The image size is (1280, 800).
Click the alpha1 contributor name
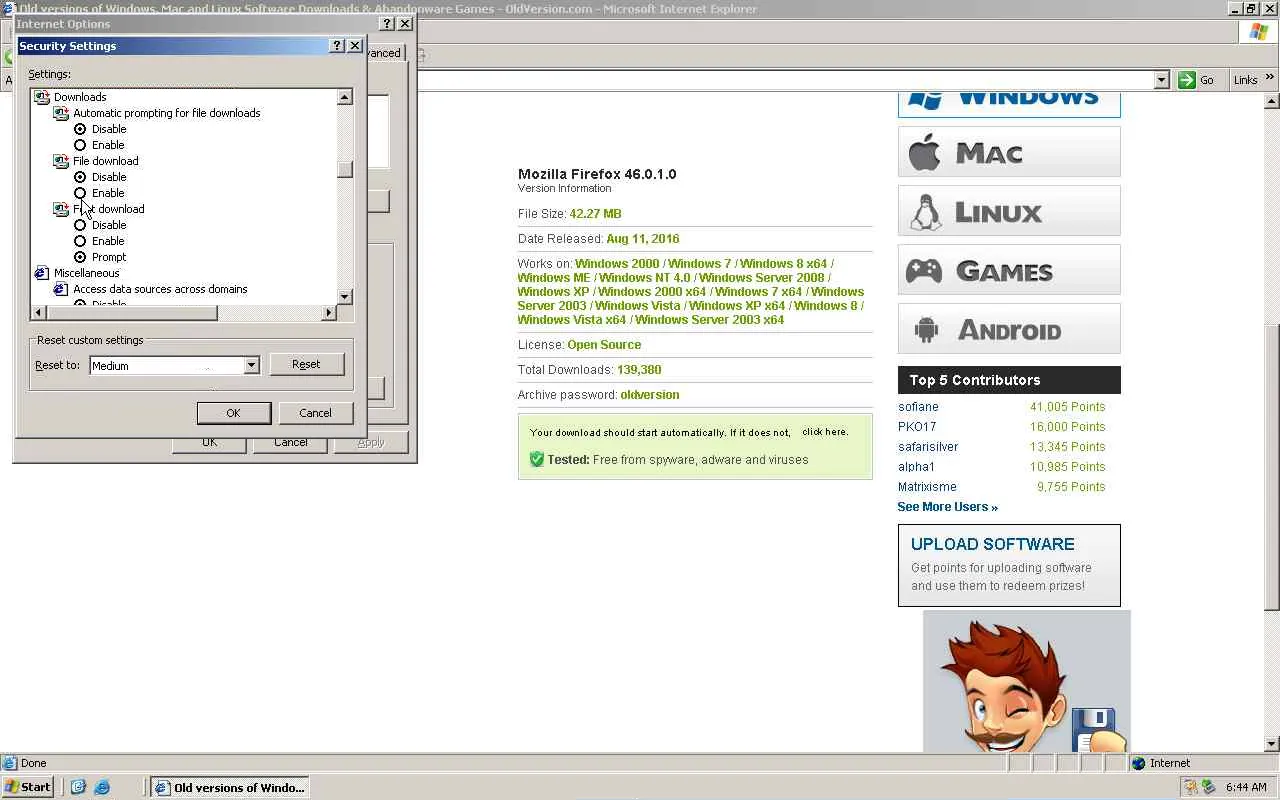click(x=916, y=467)
